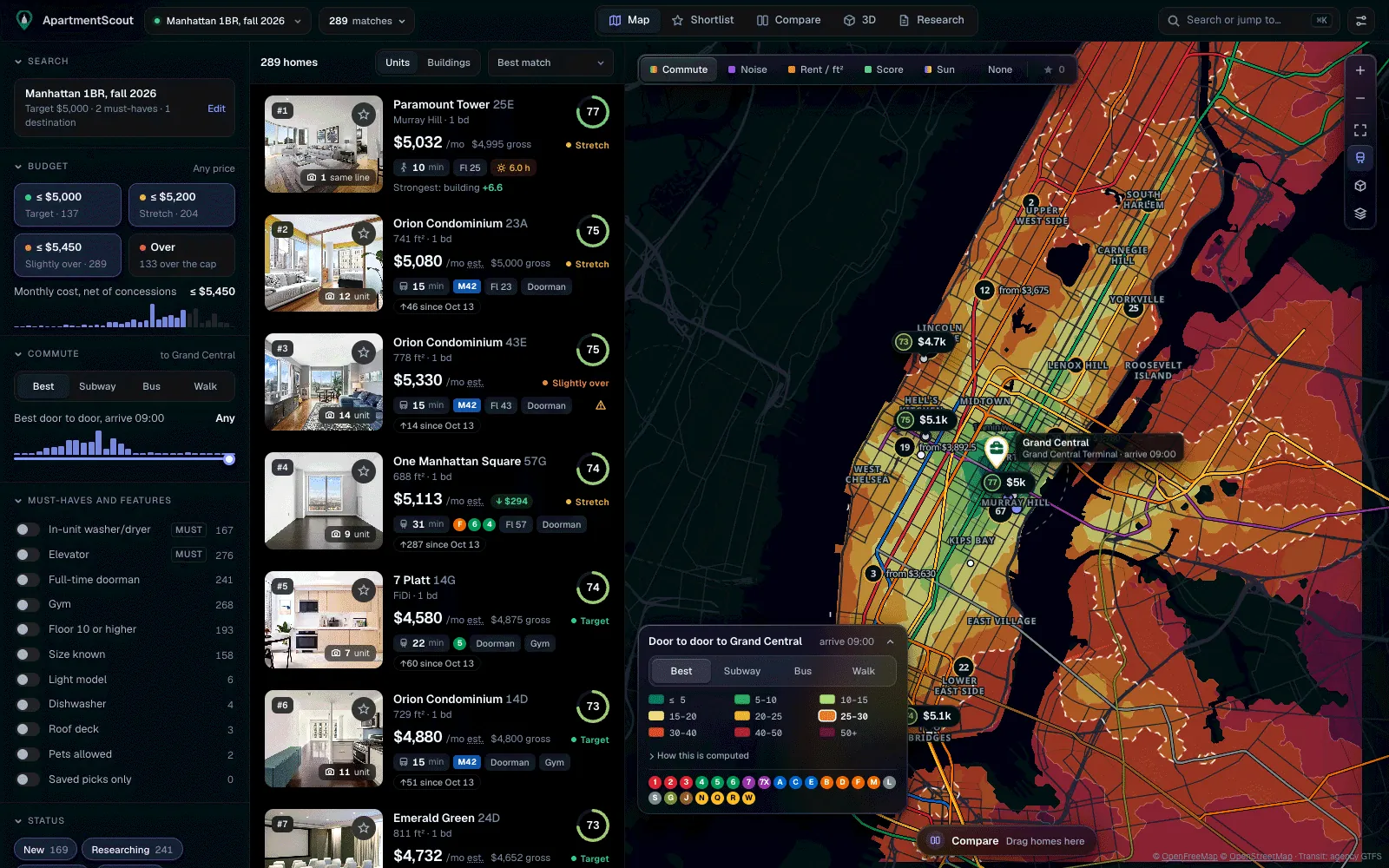The width and height of the screenshot is (1389, 868).
Task: Zoom in the map with plus button
Action: (1360, 70)
